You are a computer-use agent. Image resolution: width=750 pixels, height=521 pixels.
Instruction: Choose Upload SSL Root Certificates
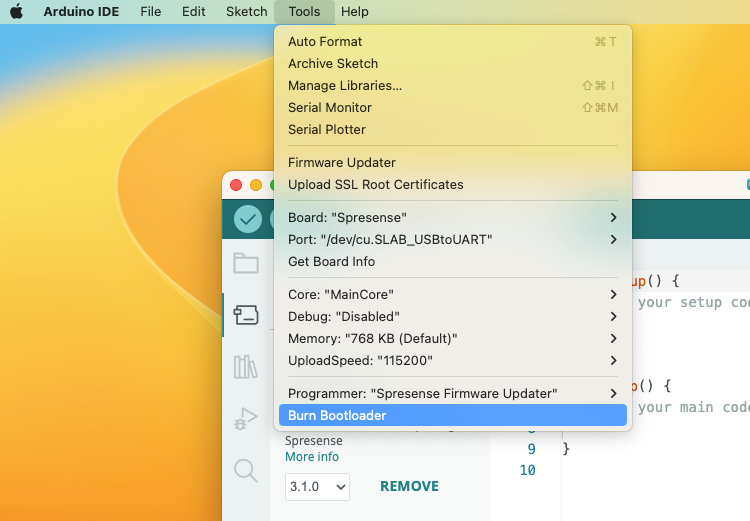[x=452, y=185]
